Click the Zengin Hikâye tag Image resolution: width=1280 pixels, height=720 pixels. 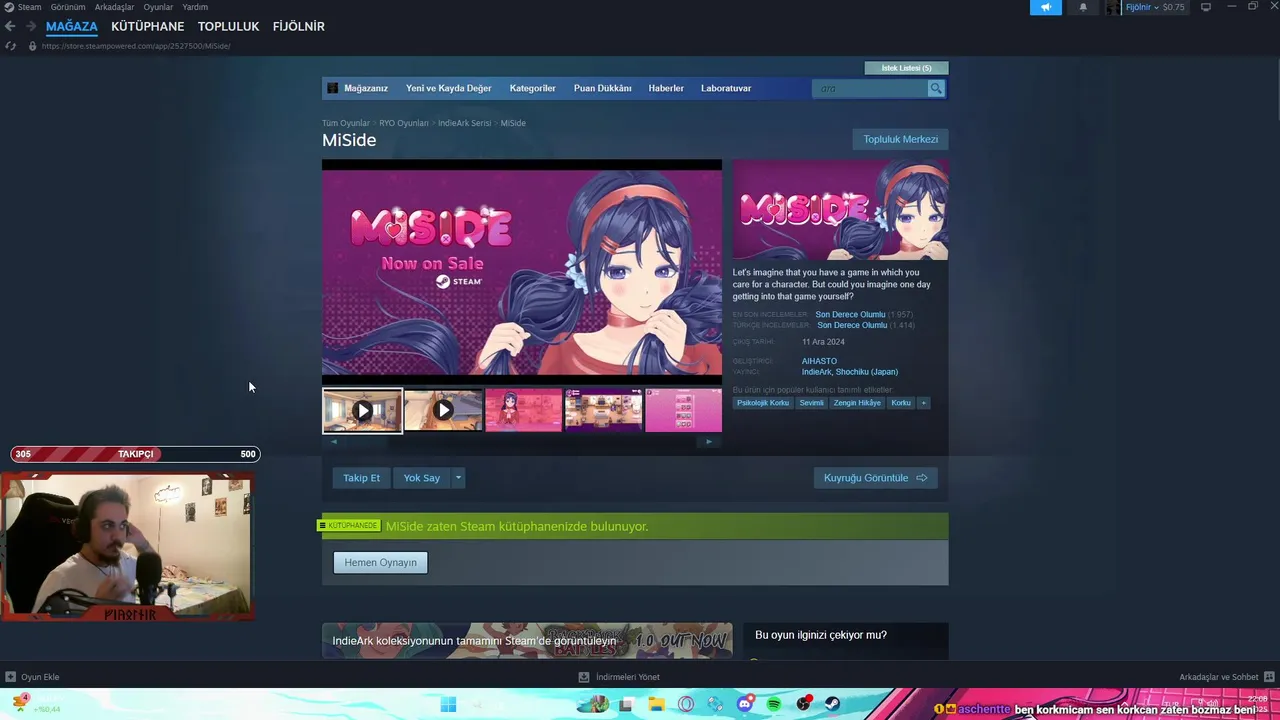coord(857,403)
